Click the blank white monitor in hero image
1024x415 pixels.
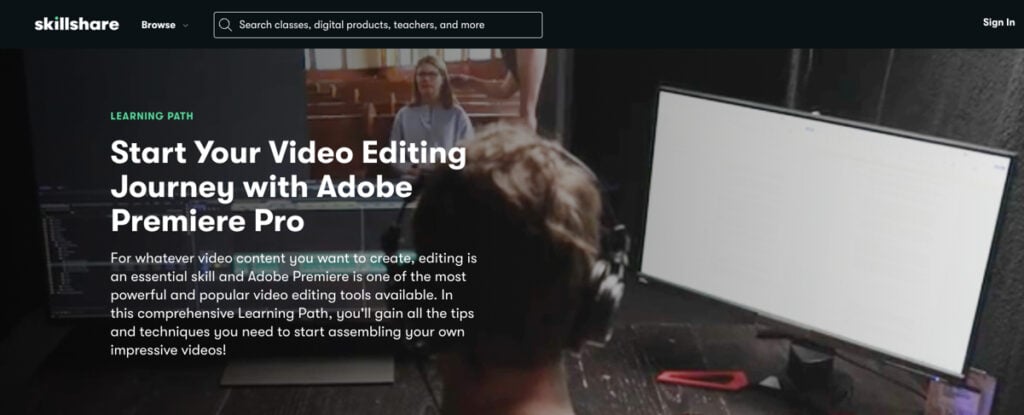[x=825, y=229]
